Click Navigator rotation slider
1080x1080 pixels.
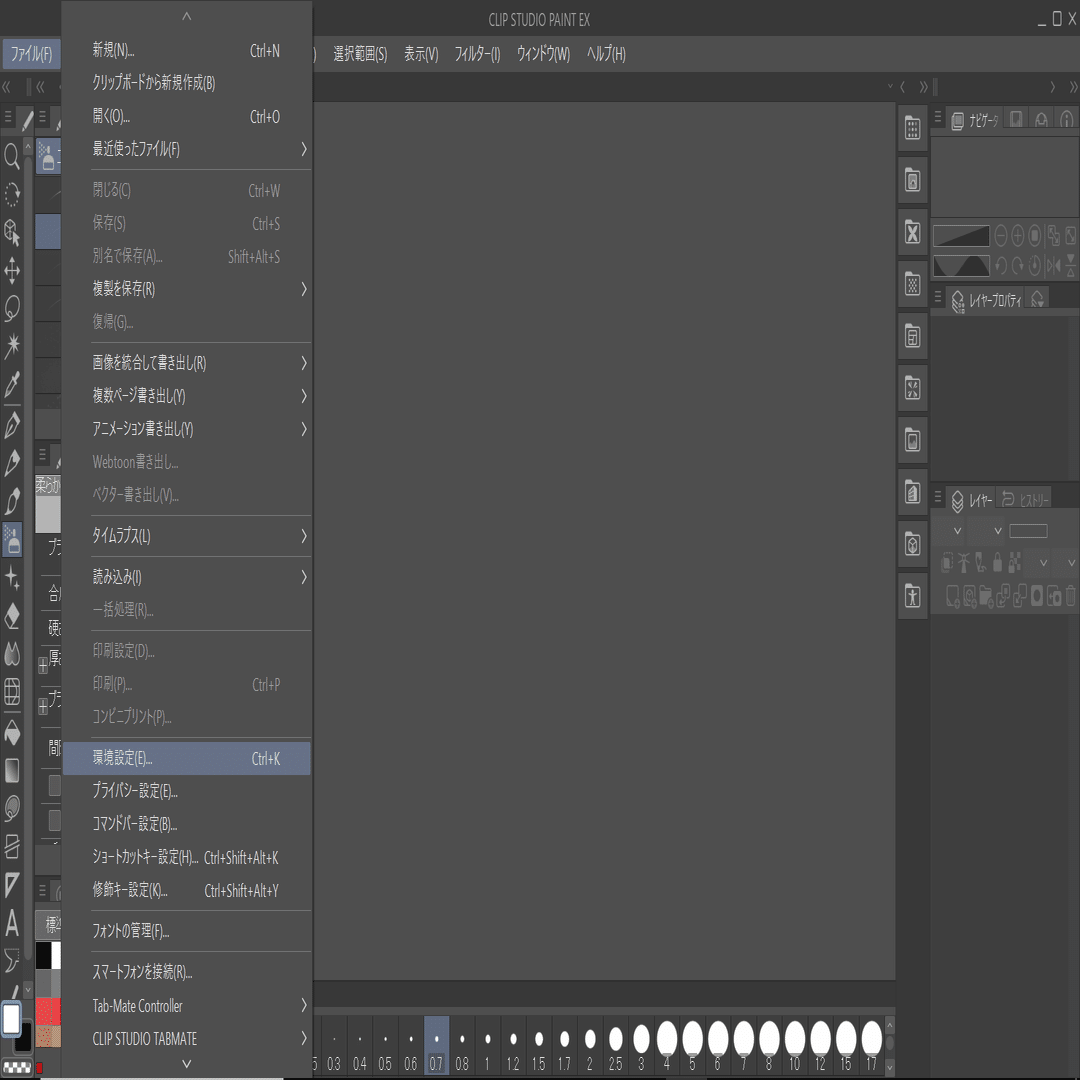[962, 265]
